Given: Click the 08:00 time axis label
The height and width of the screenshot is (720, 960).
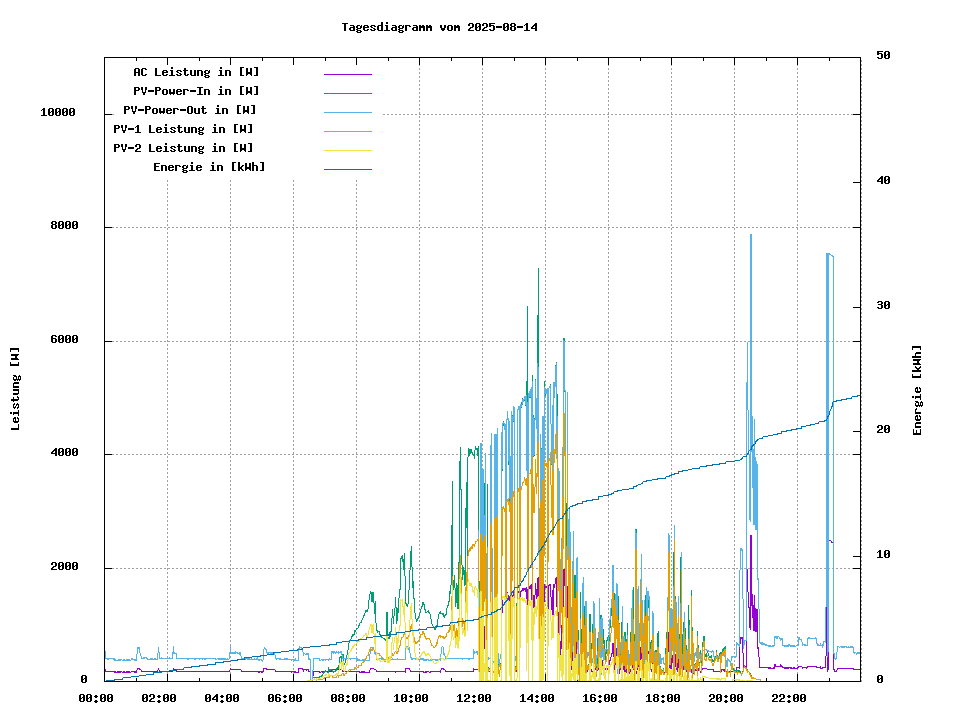Looking at the screenshot, I should [347, 698].
